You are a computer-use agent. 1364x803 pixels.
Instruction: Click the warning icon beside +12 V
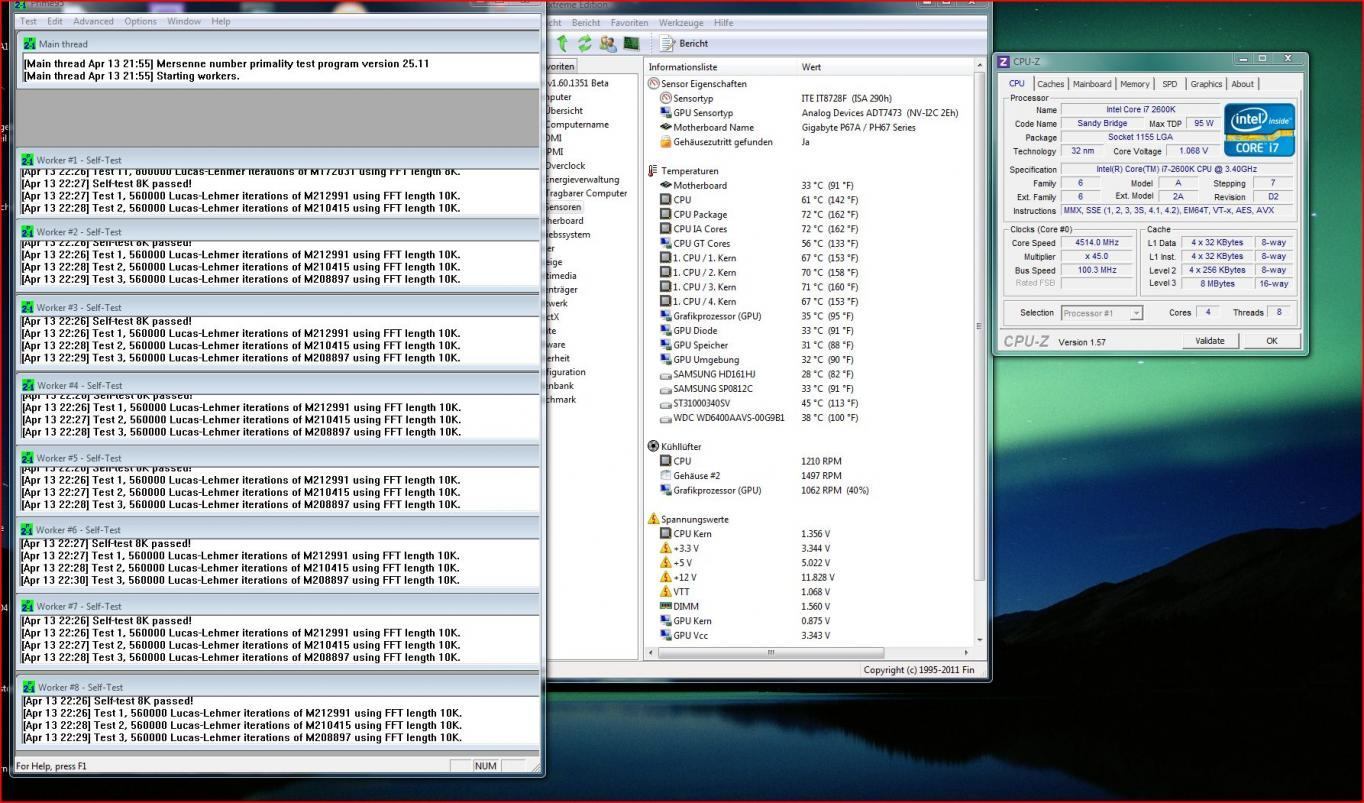(666, 577)
